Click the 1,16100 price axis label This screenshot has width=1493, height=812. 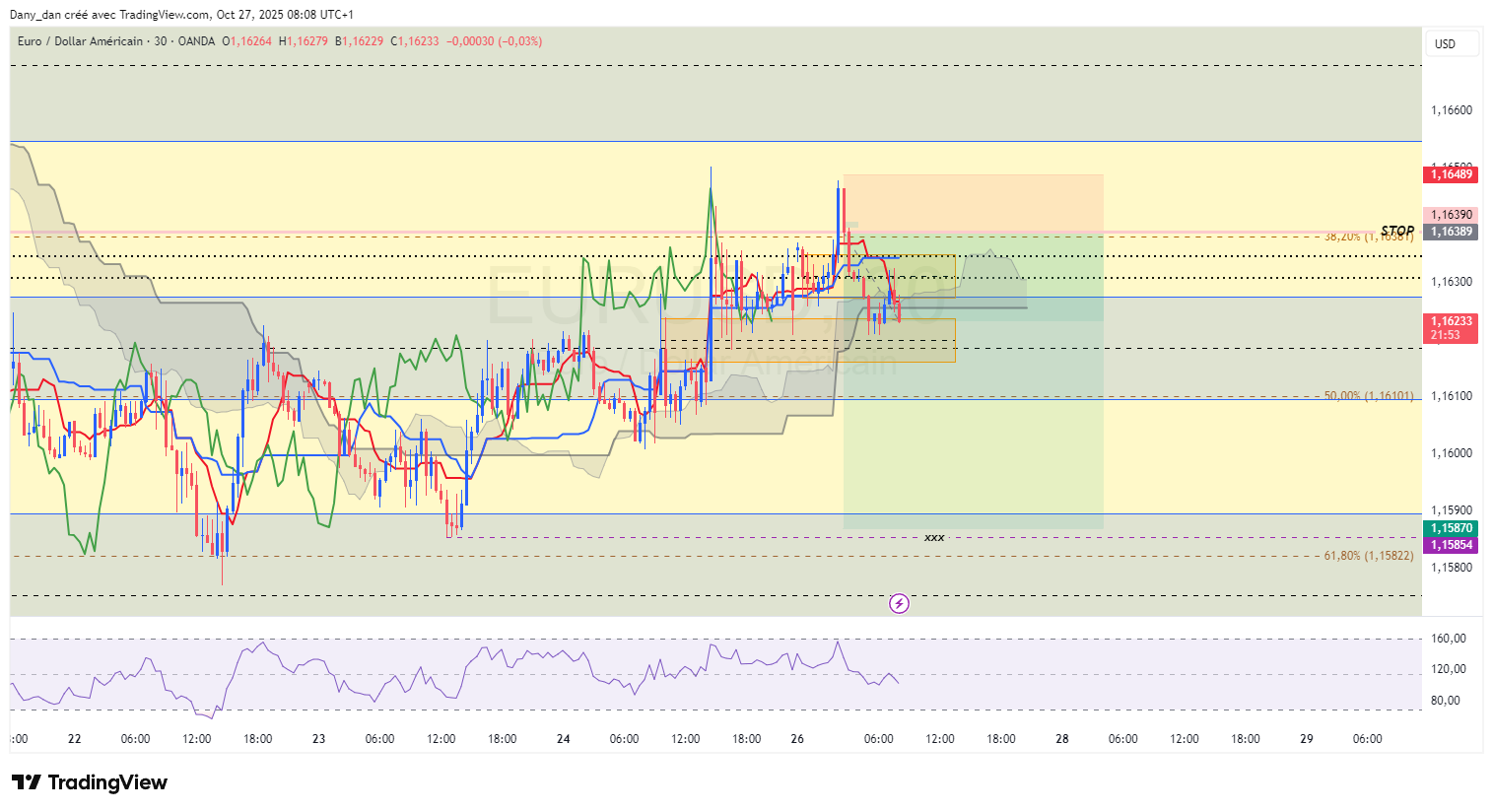tap(1452, 396)
